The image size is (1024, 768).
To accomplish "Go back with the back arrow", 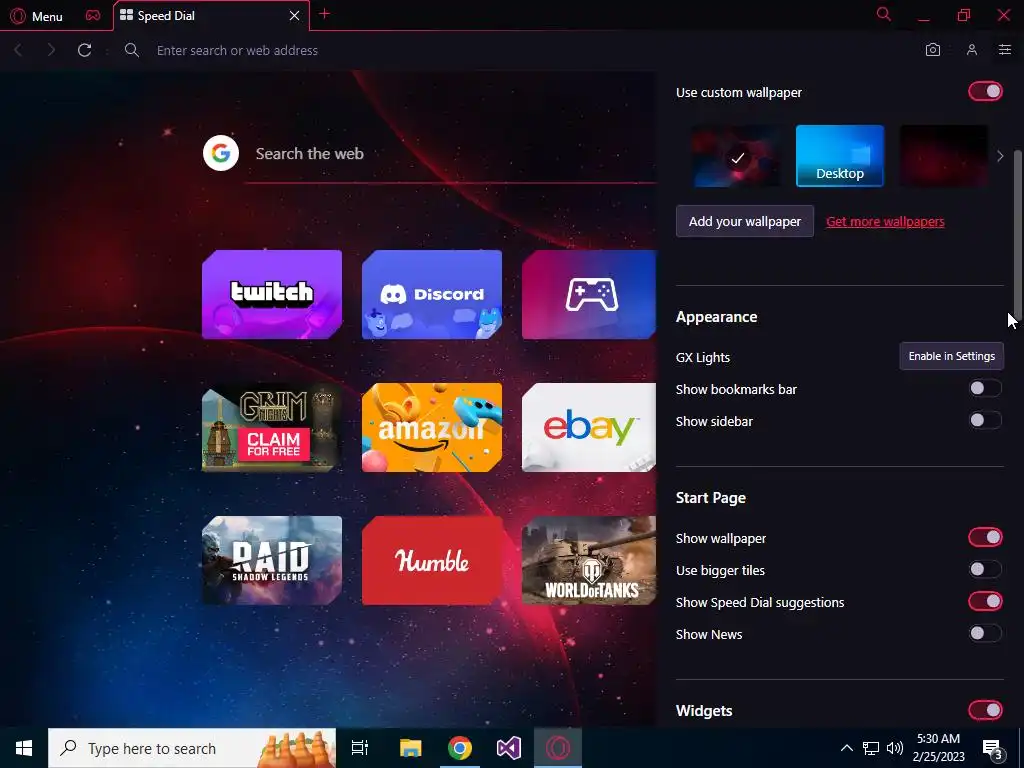I will 18,50.
